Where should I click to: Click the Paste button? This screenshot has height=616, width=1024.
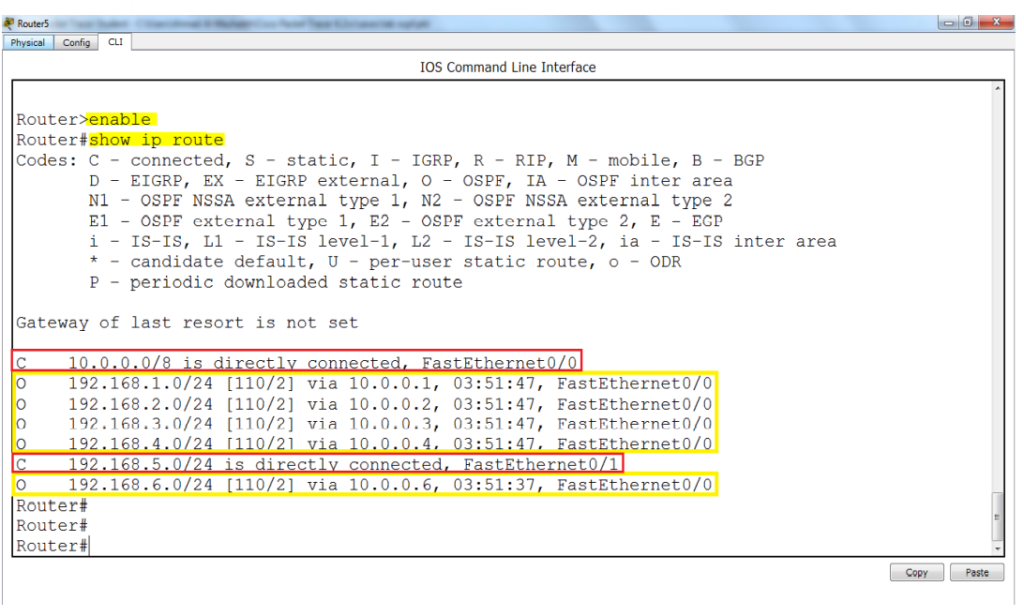coord(977,572)
